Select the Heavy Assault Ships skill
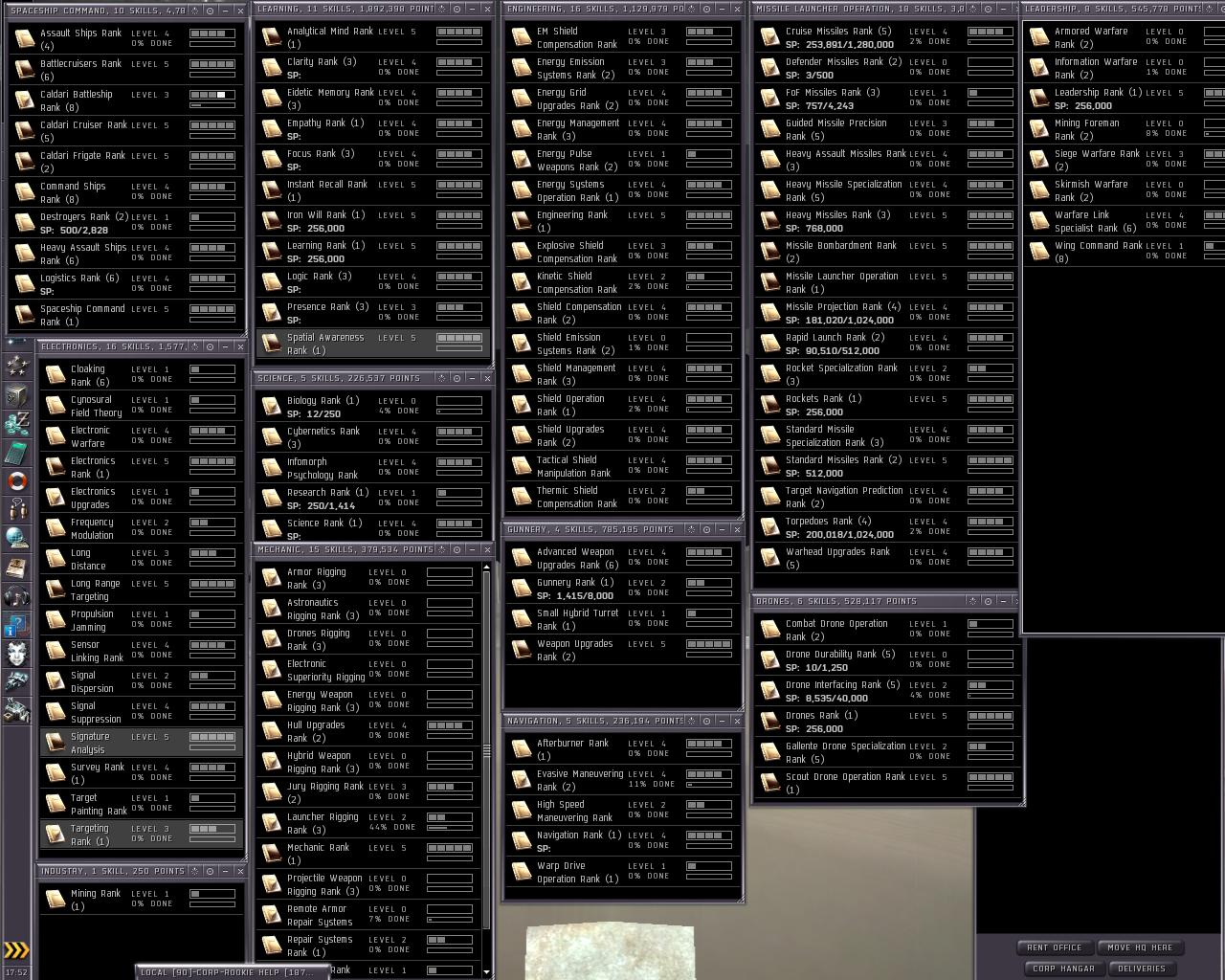The height and width of the screenshot is (980, 1225). pyautogui.click(x=126, y=254)
